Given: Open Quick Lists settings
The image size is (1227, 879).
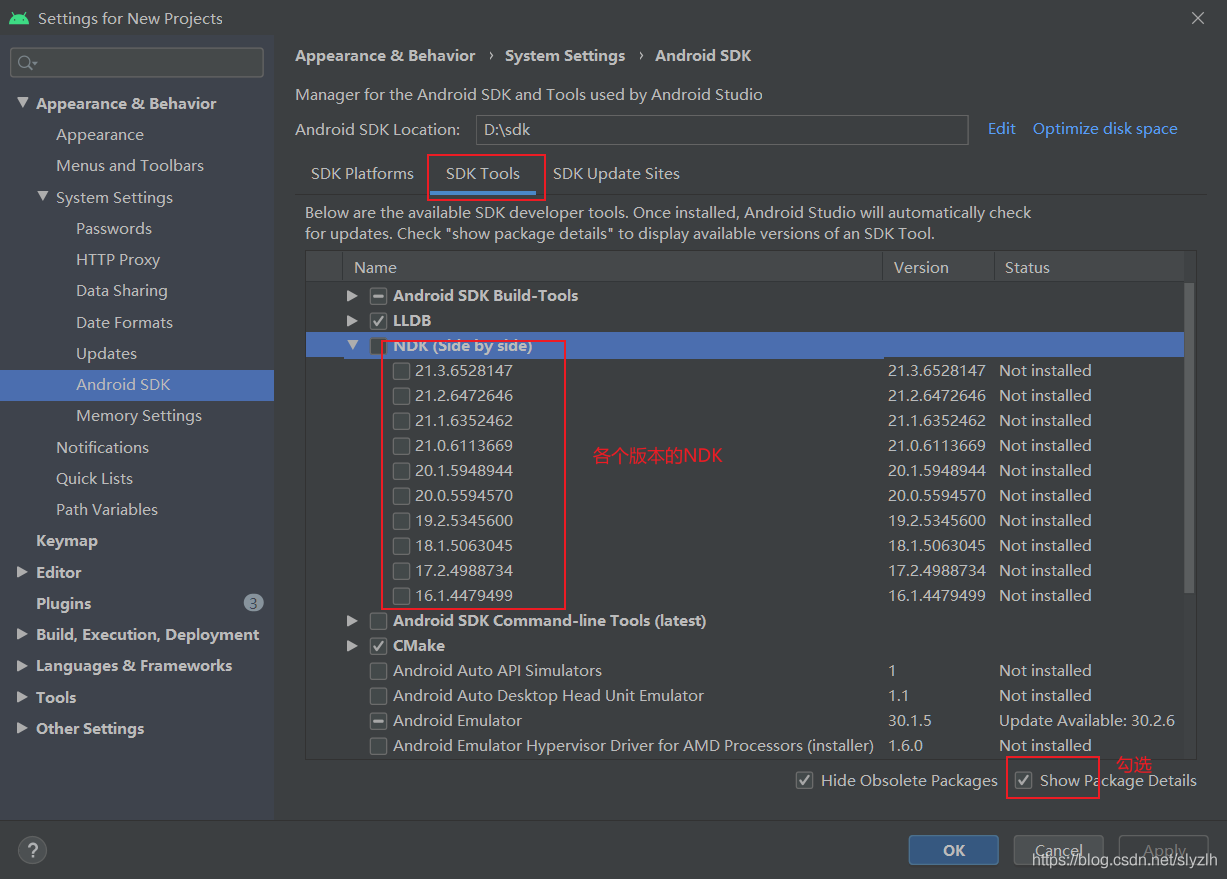Looking at the screenshot, I should point(94,479).
